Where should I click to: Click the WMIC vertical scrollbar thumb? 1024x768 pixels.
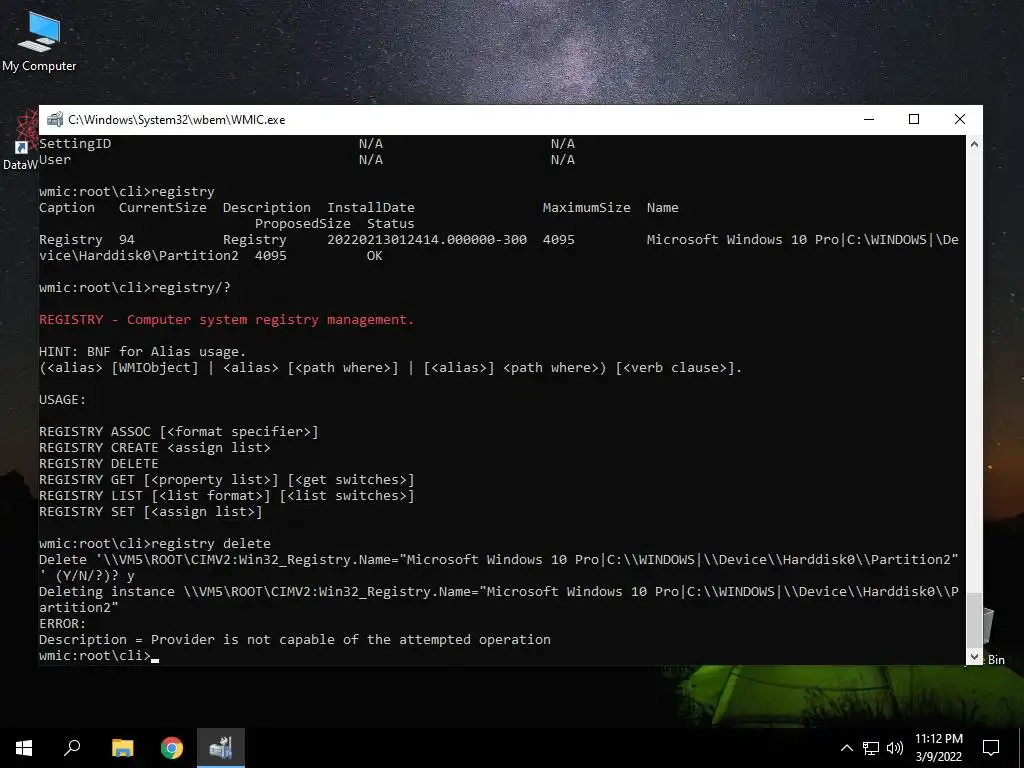(974, 620)
